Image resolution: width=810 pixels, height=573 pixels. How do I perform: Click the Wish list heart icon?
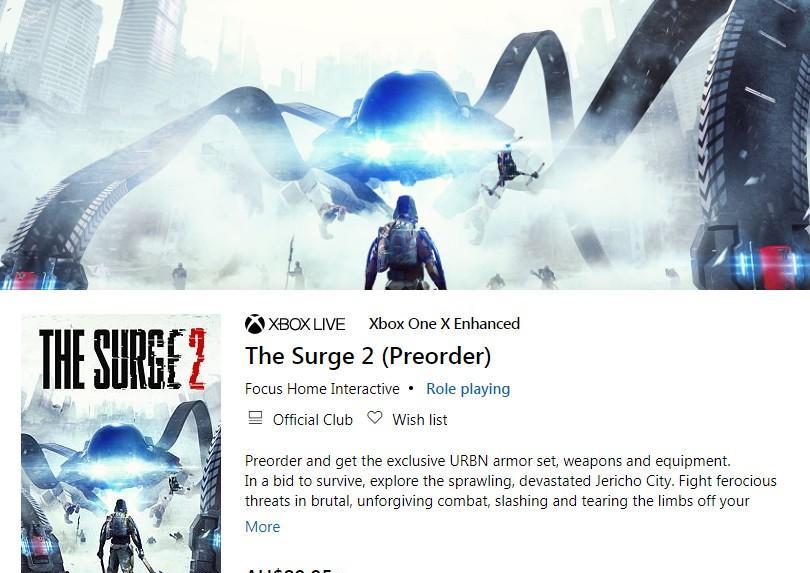375,417
